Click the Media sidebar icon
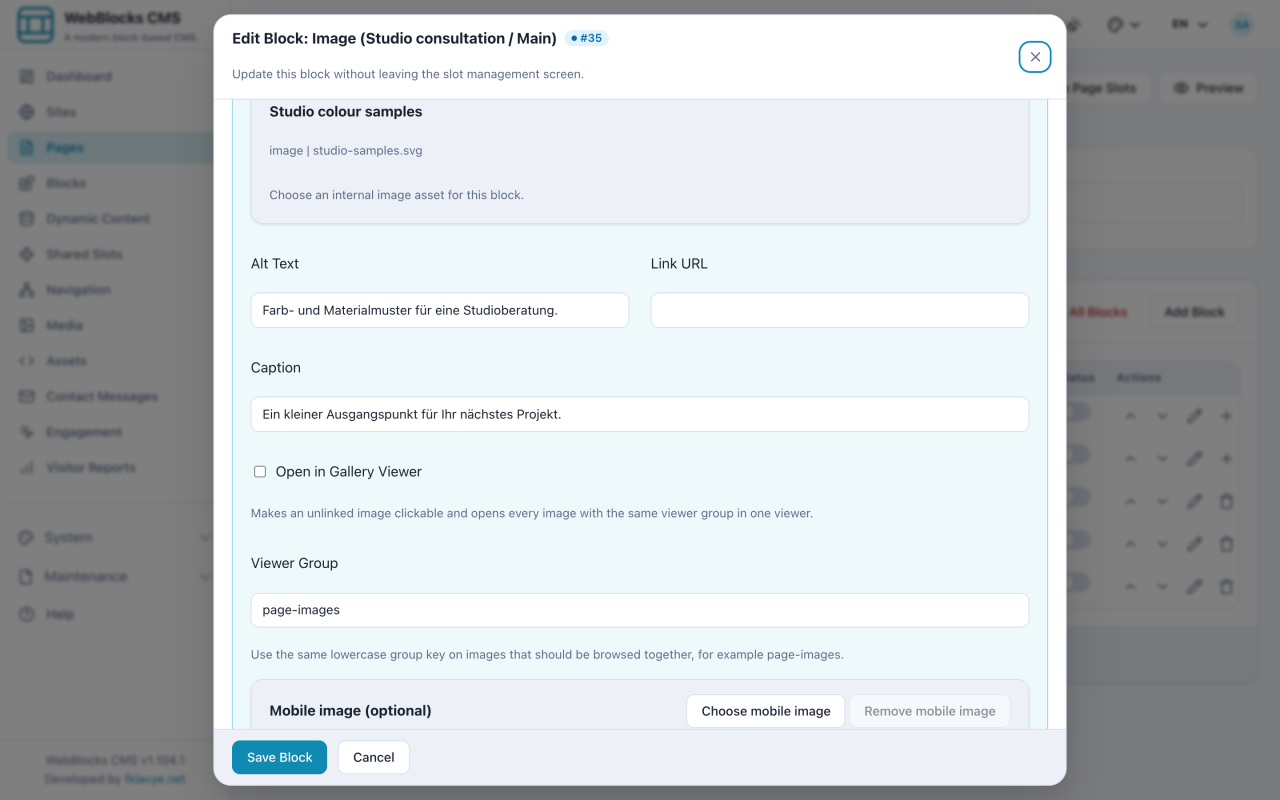Screen dimensions: 1280x800 coord(27,325)
